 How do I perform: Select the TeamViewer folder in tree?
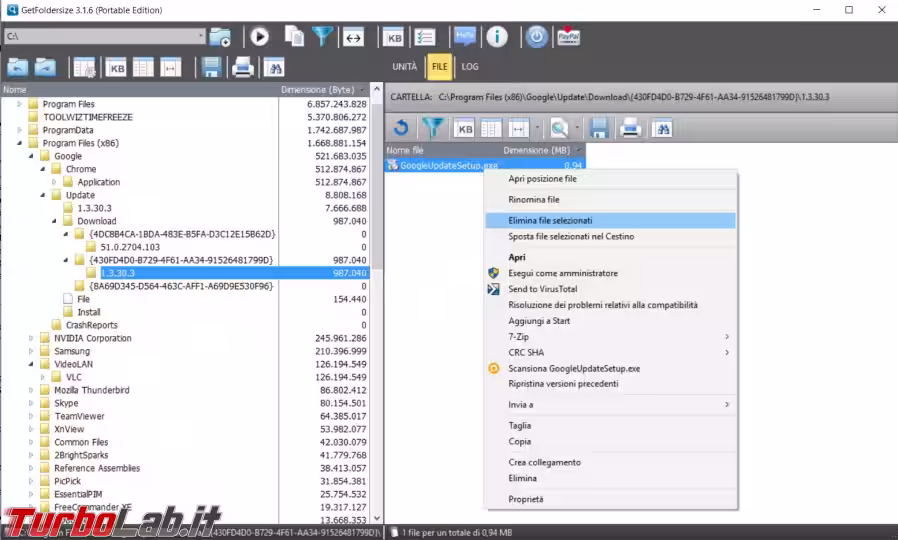tap(79, 416)
